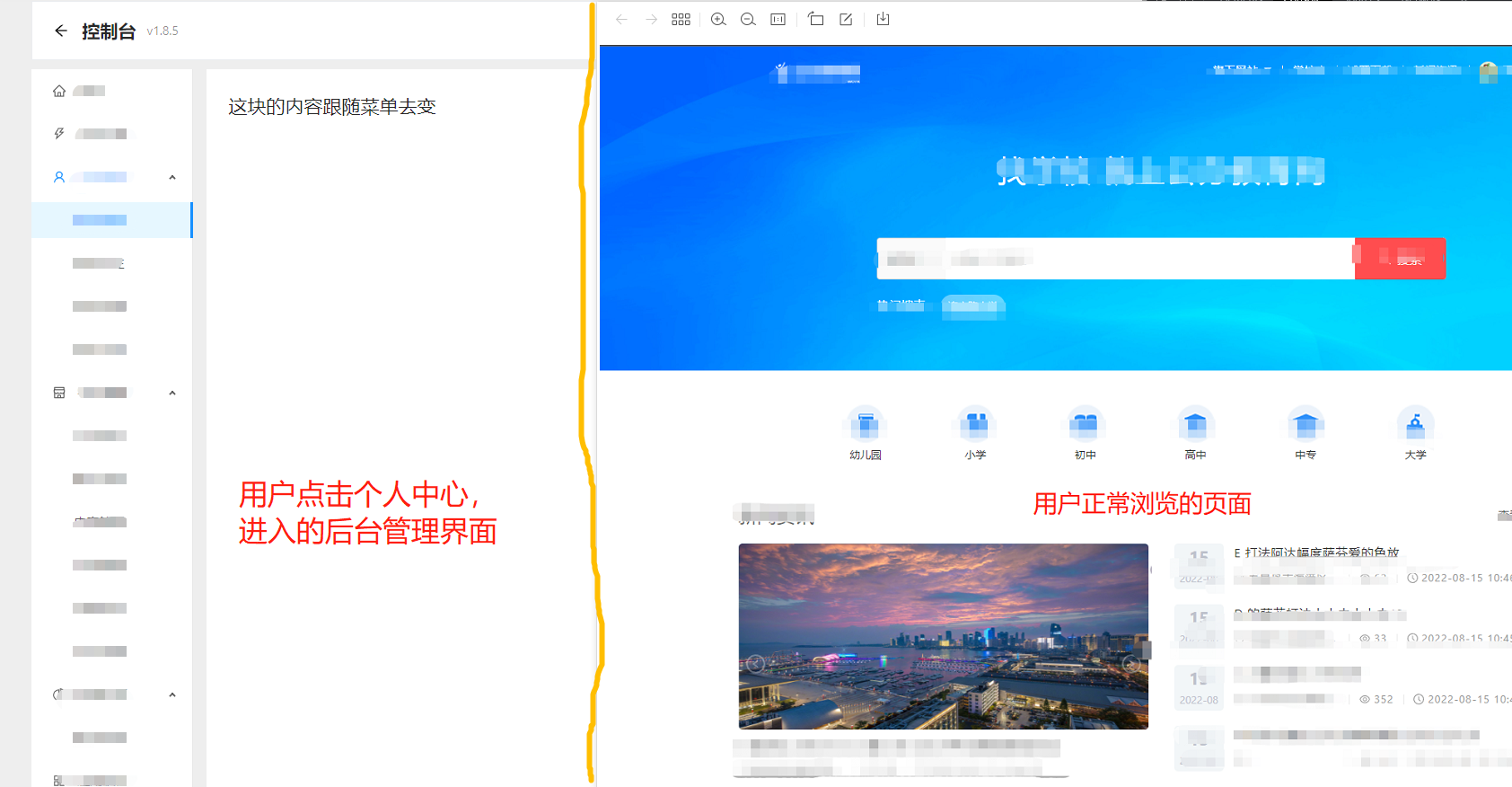Select the highlighted active sidebar submenu item
Viewport: 1512px width, 787px height.
click(111, 220)
